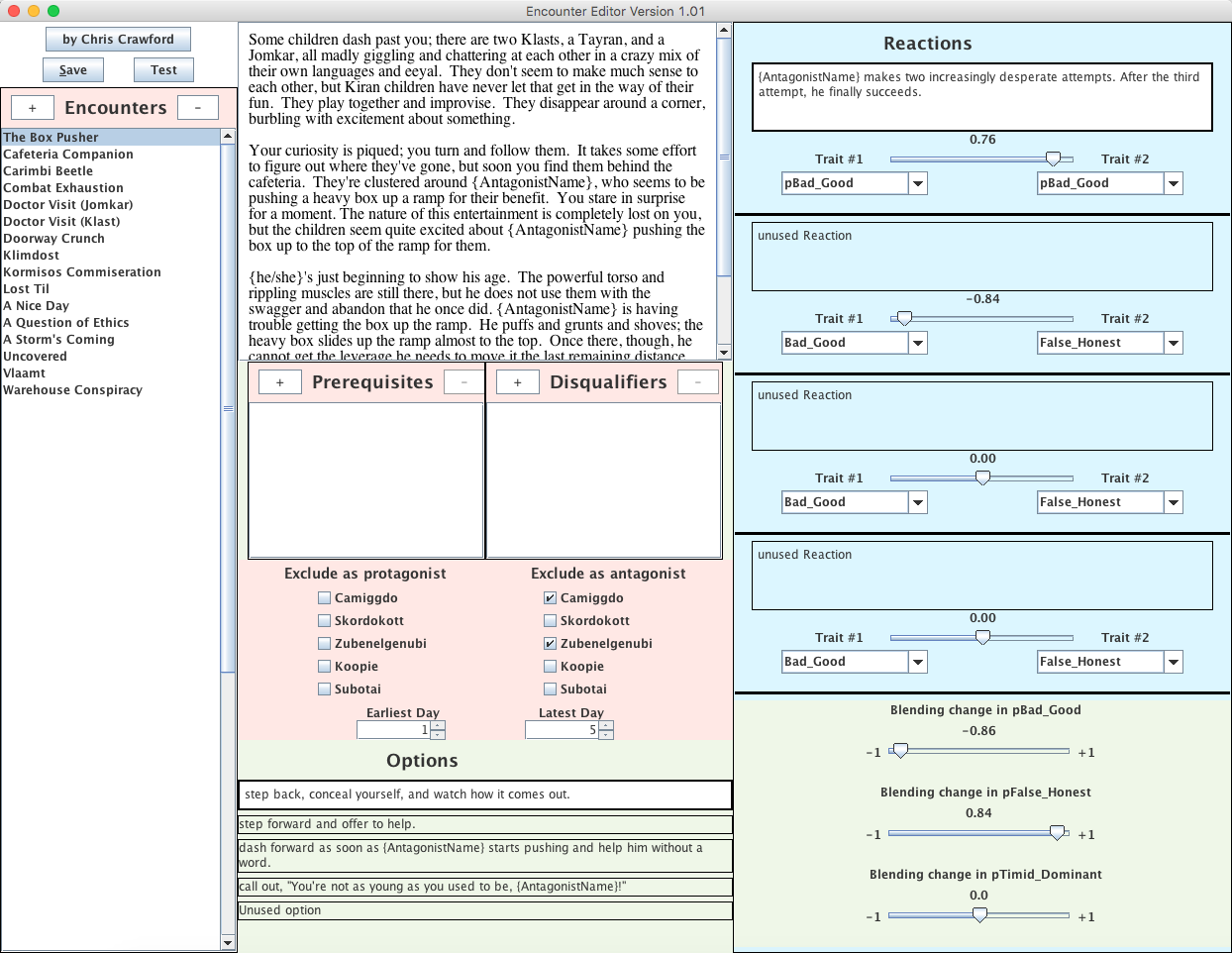Click the Save button
The width and height of the screenshot is (1232, 953).
pos(73,70)
